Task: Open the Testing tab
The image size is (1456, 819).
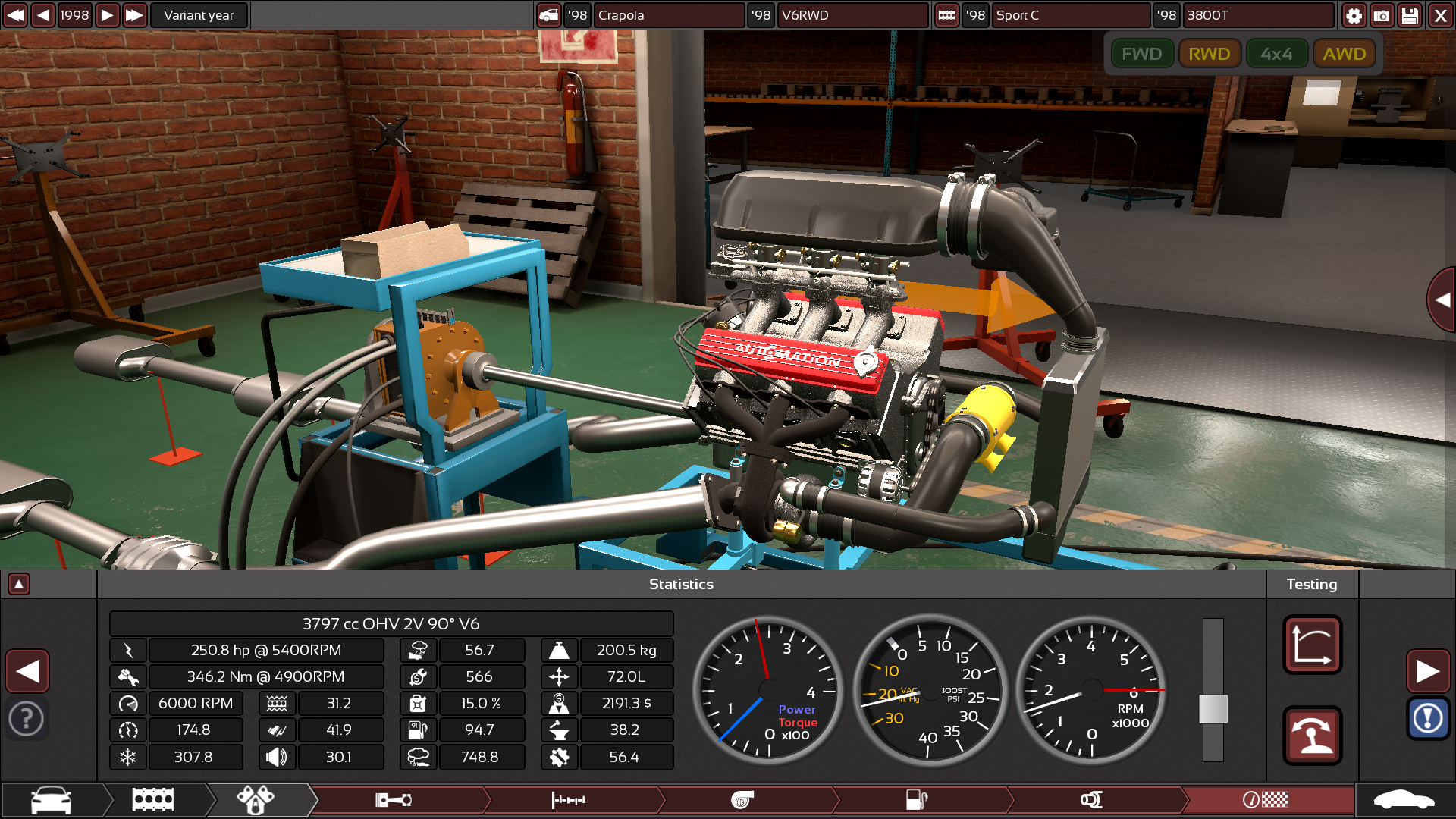Action: click(x=1311, y=584)
